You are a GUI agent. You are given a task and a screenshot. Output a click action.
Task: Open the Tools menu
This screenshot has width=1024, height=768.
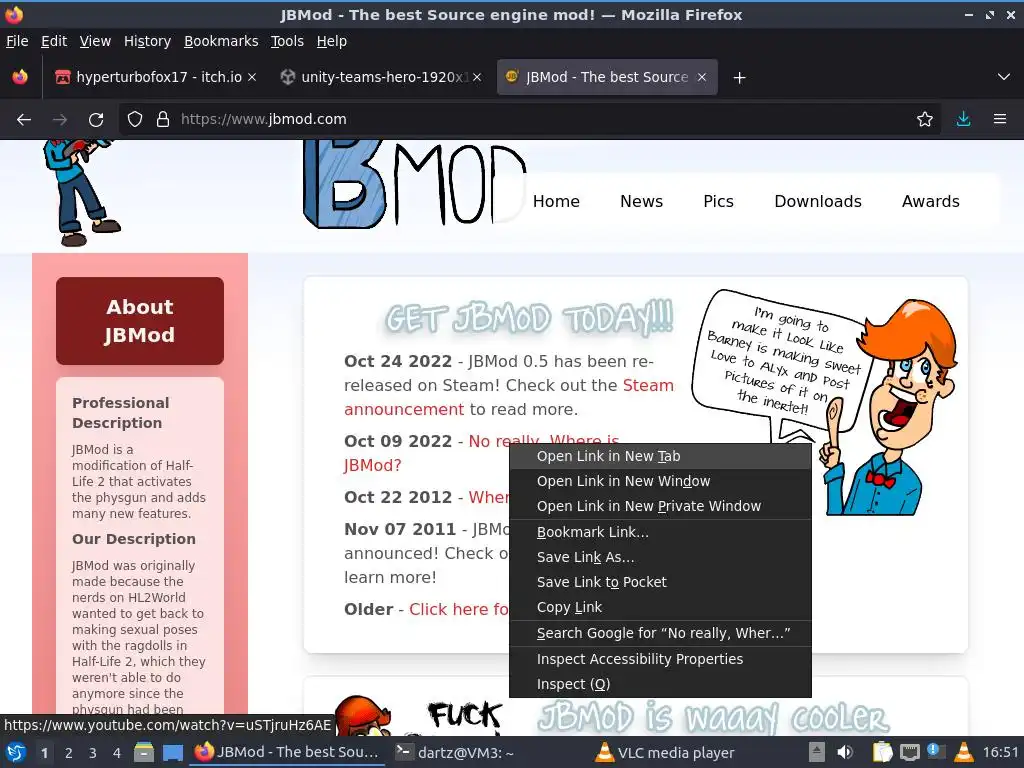click(287, 41)
